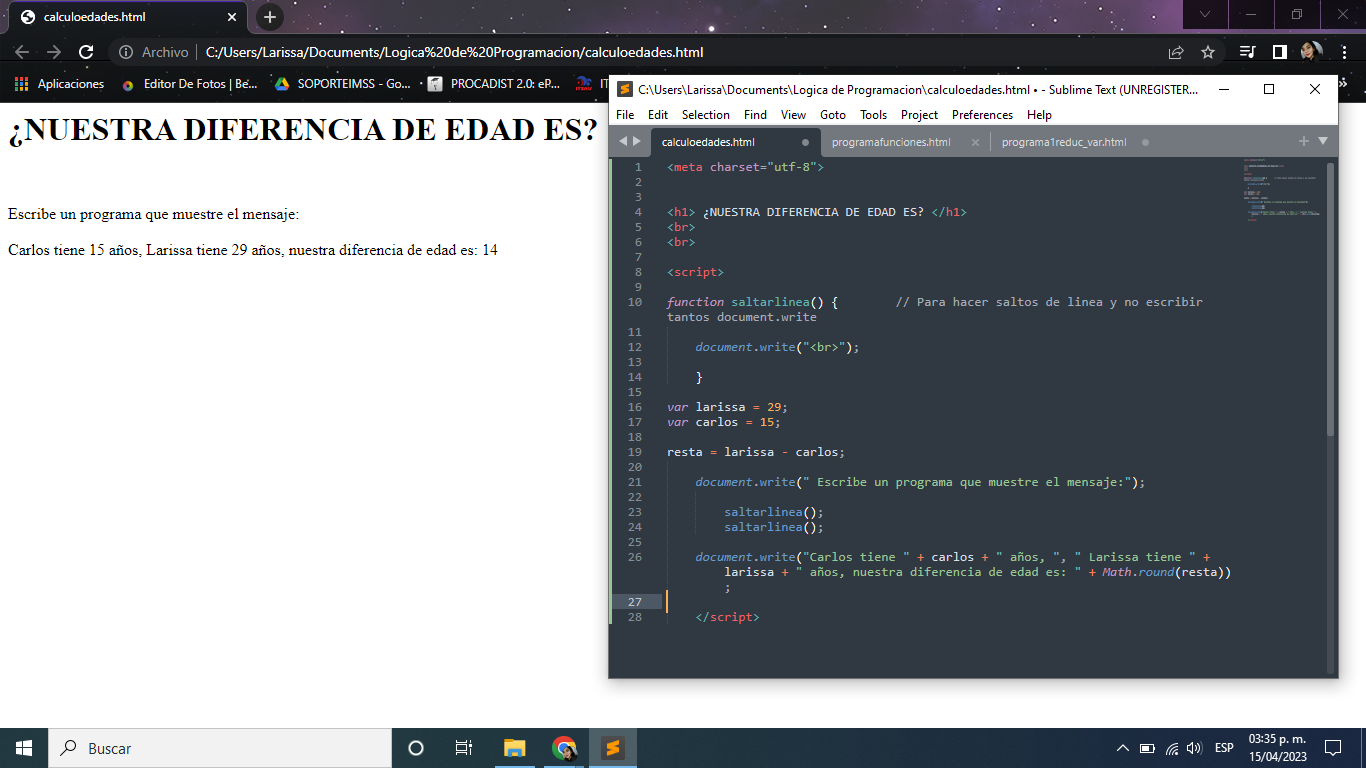Close the programafunciones.html tab
This screenshot has height=768, width=1366.
coord(975,142)
